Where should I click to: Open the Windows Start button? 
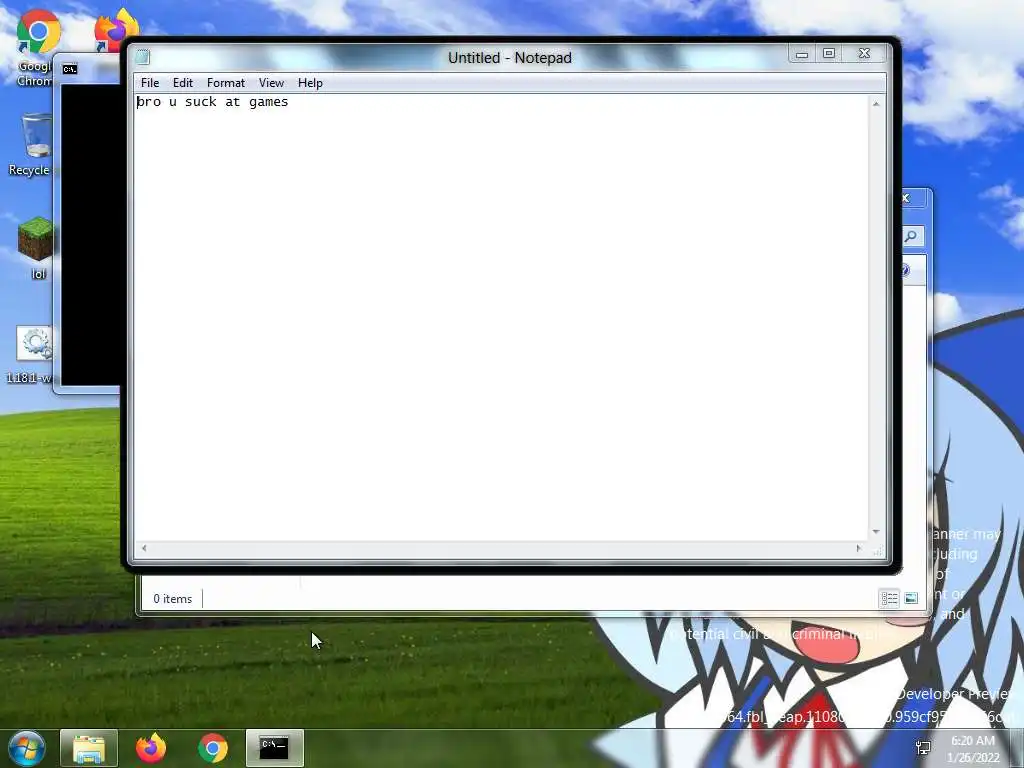[x=27, y=748]
